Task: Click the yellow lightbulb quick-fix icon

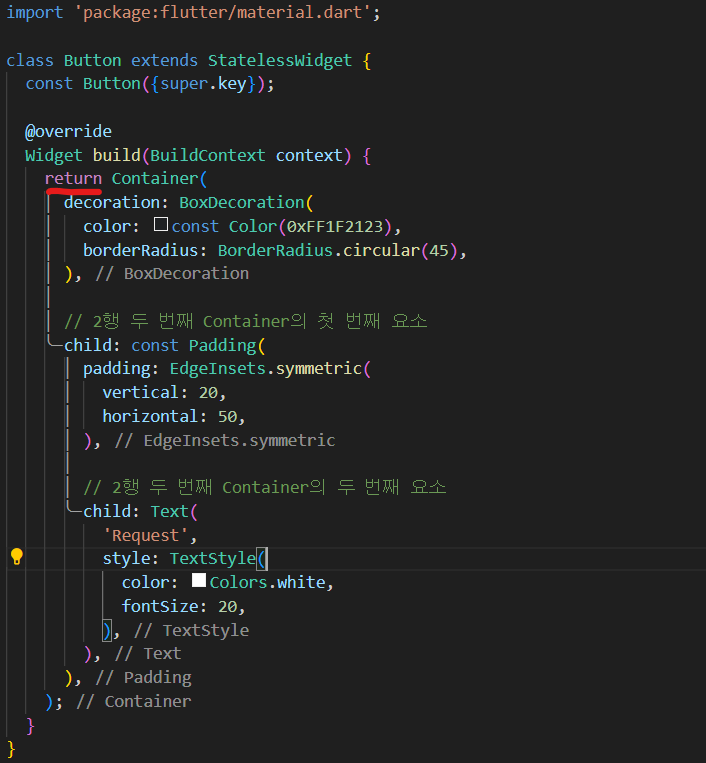Action: pyautogui.click(x=17, y=556)
